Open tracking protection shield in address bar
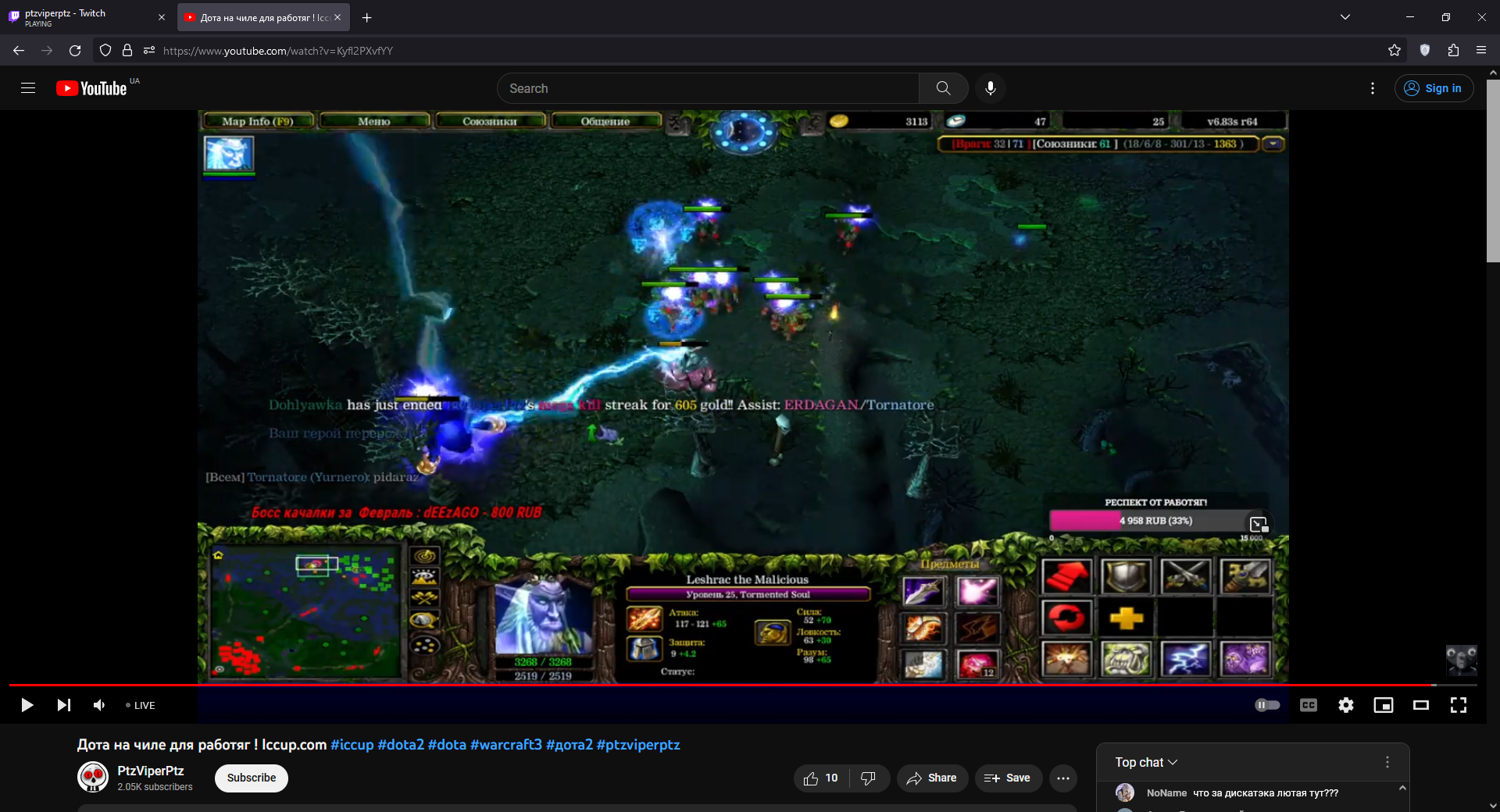The height and width of the screenshot is (812, 1500). [x=105, y=51]
